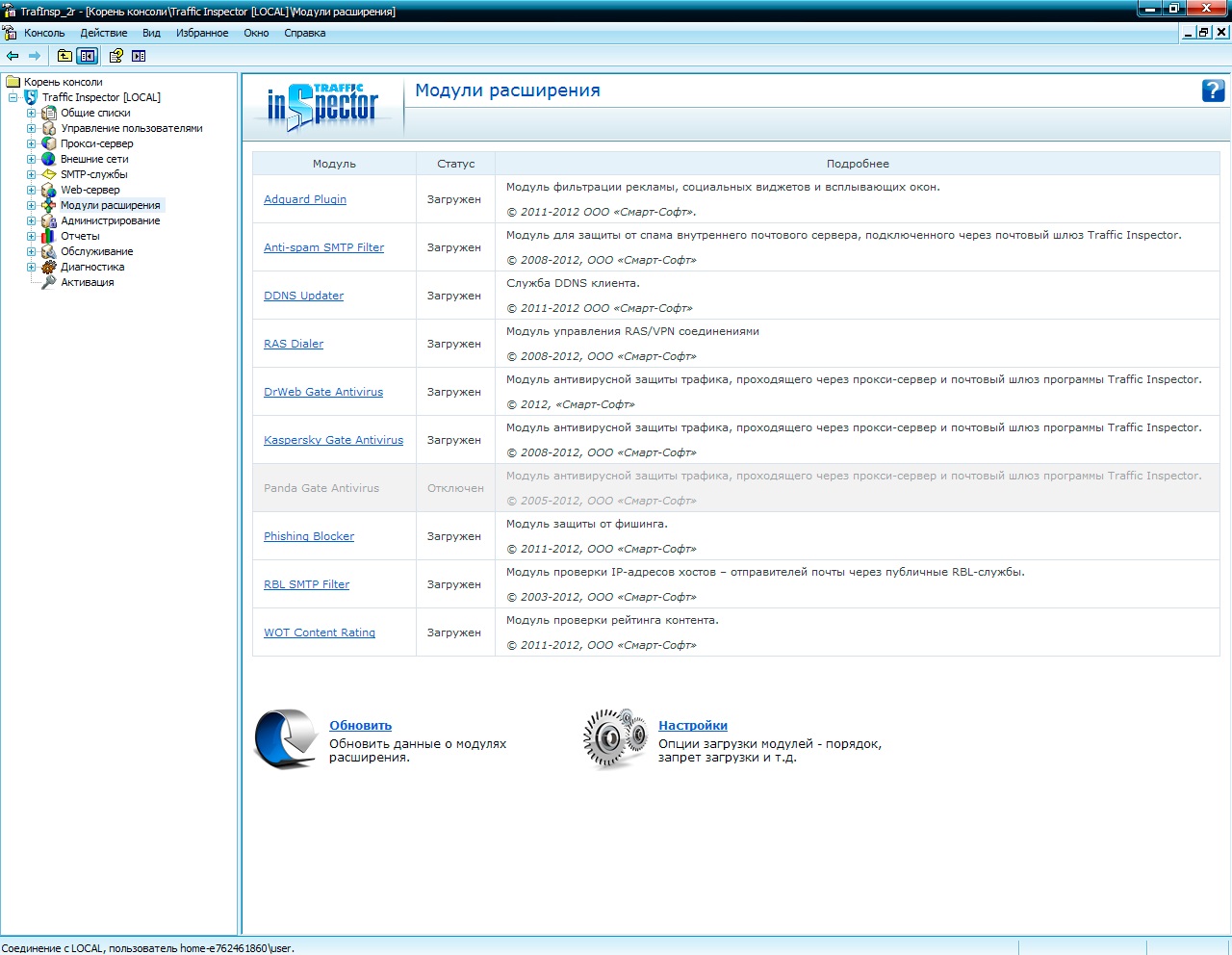Expand the Общие списки node
The height and width of the screenshot is (955, 1232).
[31, 113]
